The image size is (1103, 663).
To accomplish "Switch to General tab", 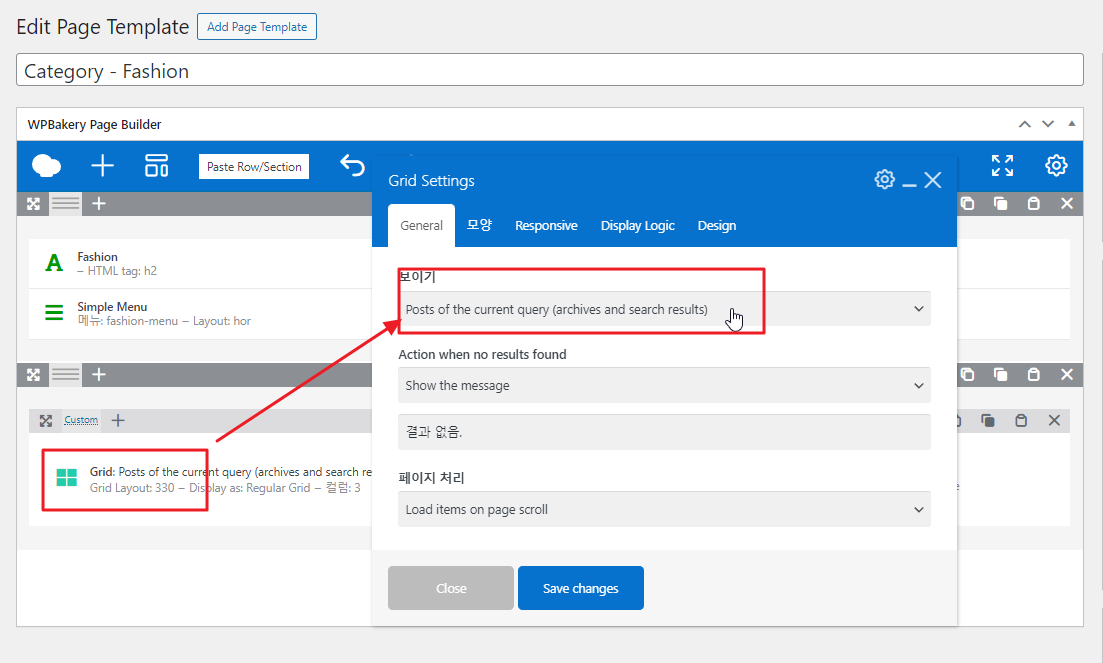I will click(x=421, y=226).
